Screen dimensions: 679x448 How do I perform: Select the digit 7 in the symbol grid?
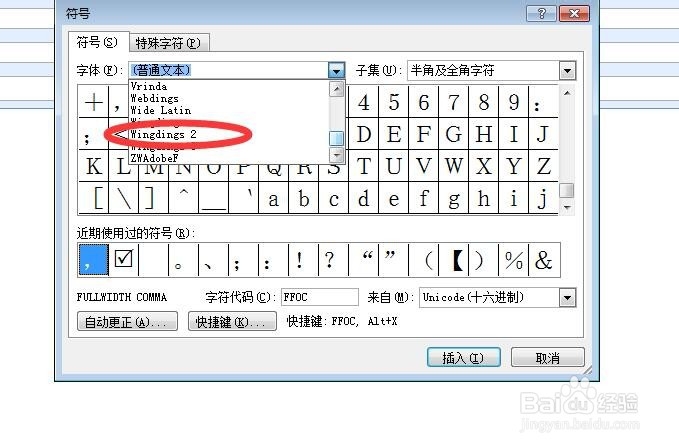click(453, 102)
